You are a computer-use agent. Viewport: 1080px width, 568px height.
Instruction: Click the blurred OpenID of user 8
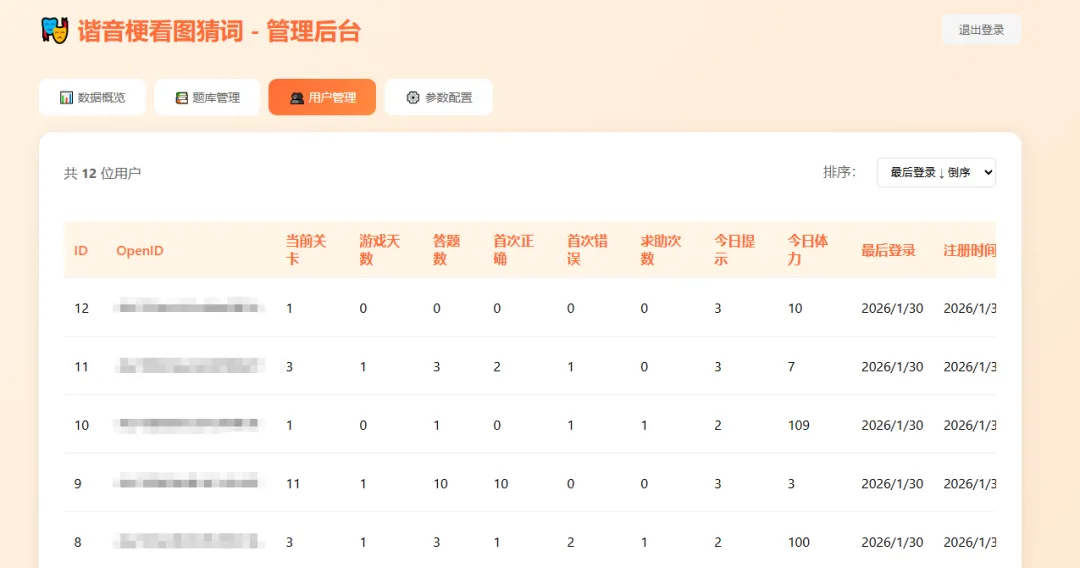[x=189, y=541]
